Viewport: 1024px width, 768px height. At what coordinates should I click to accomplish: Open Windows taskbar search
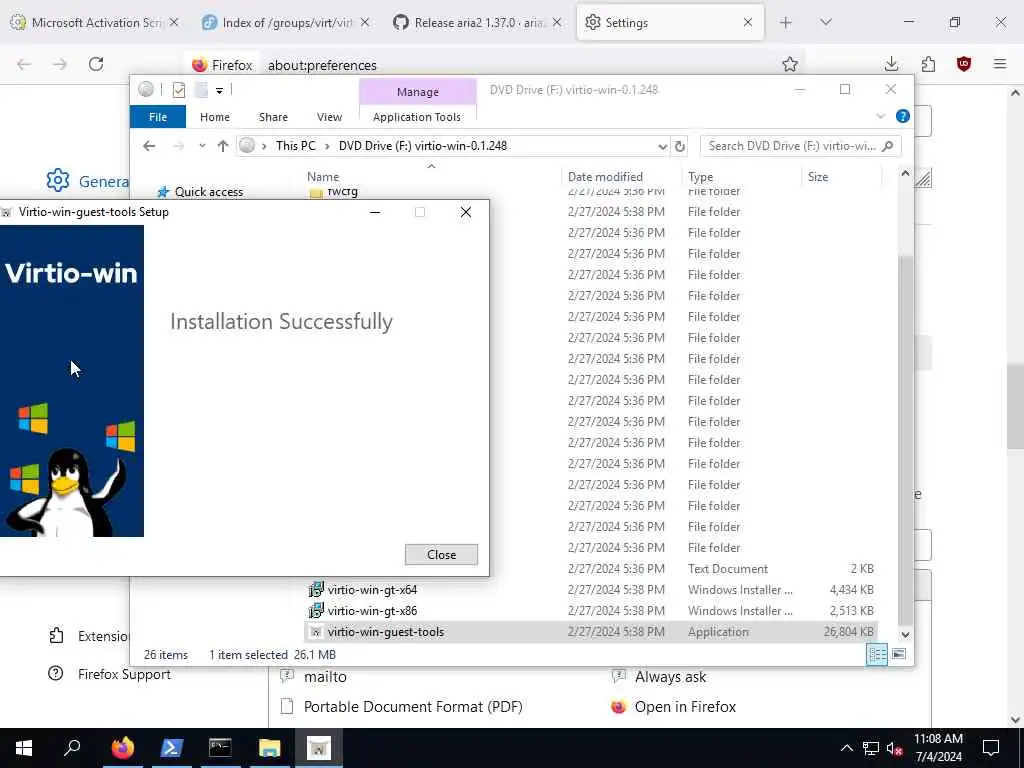point(72,748)
